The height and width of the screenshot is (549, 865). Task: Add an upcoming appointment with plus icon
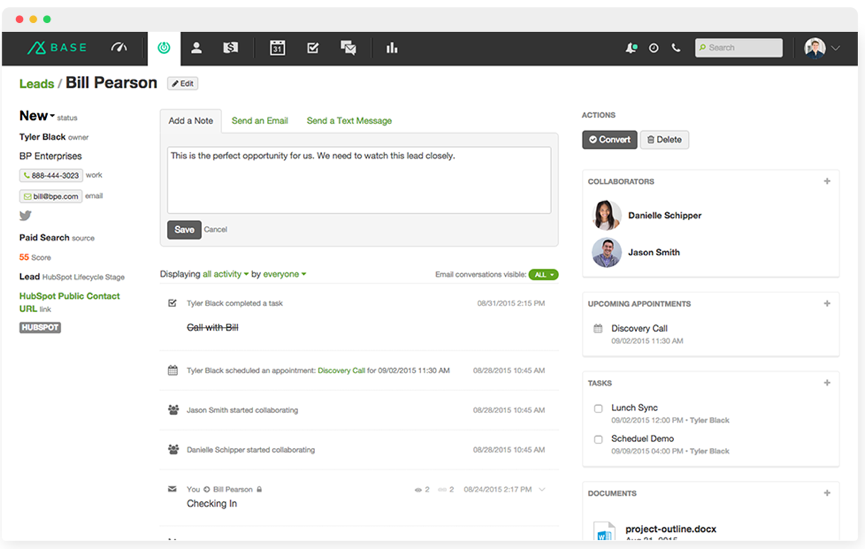click(x=827, y=303)
